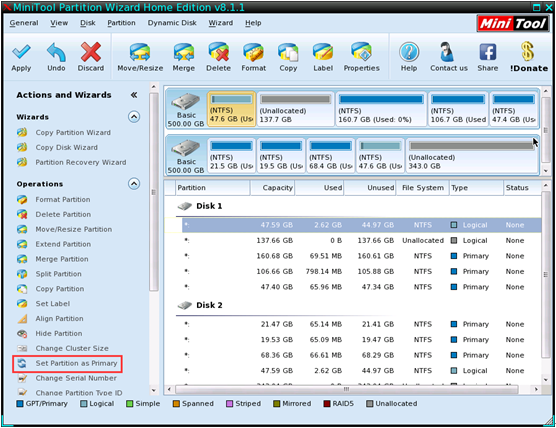This screenshot has height=428, width=556.
Task: Open the General menu
Action: pos(24,23)
